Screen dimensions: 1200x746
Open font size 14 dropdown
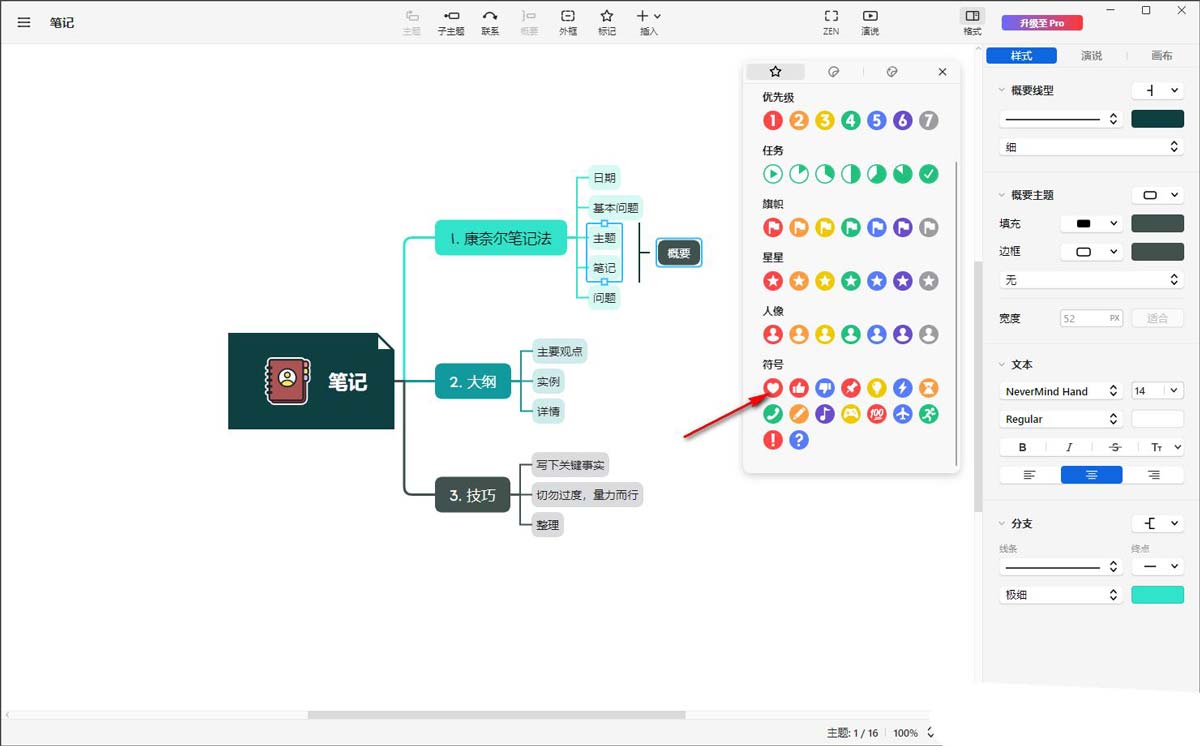[1158, 391]
